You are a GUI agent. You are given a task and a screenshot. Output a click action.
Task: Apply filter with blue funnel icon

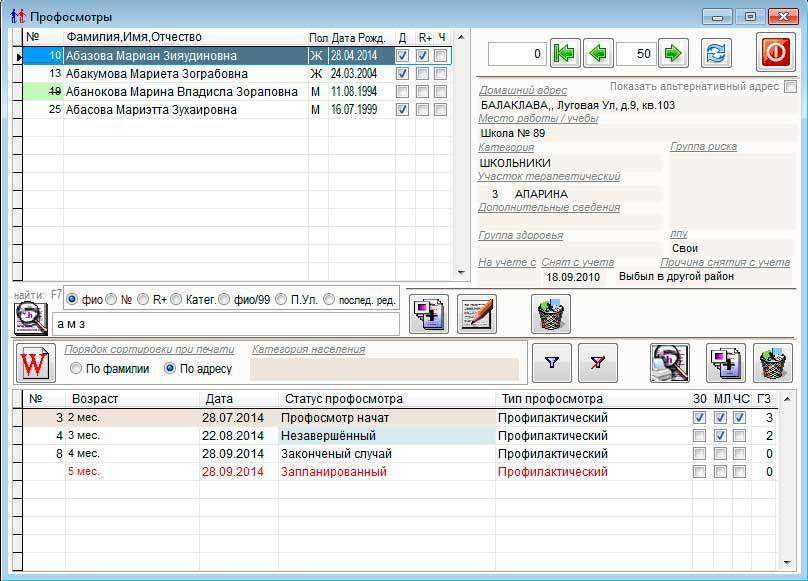point(551,363)
